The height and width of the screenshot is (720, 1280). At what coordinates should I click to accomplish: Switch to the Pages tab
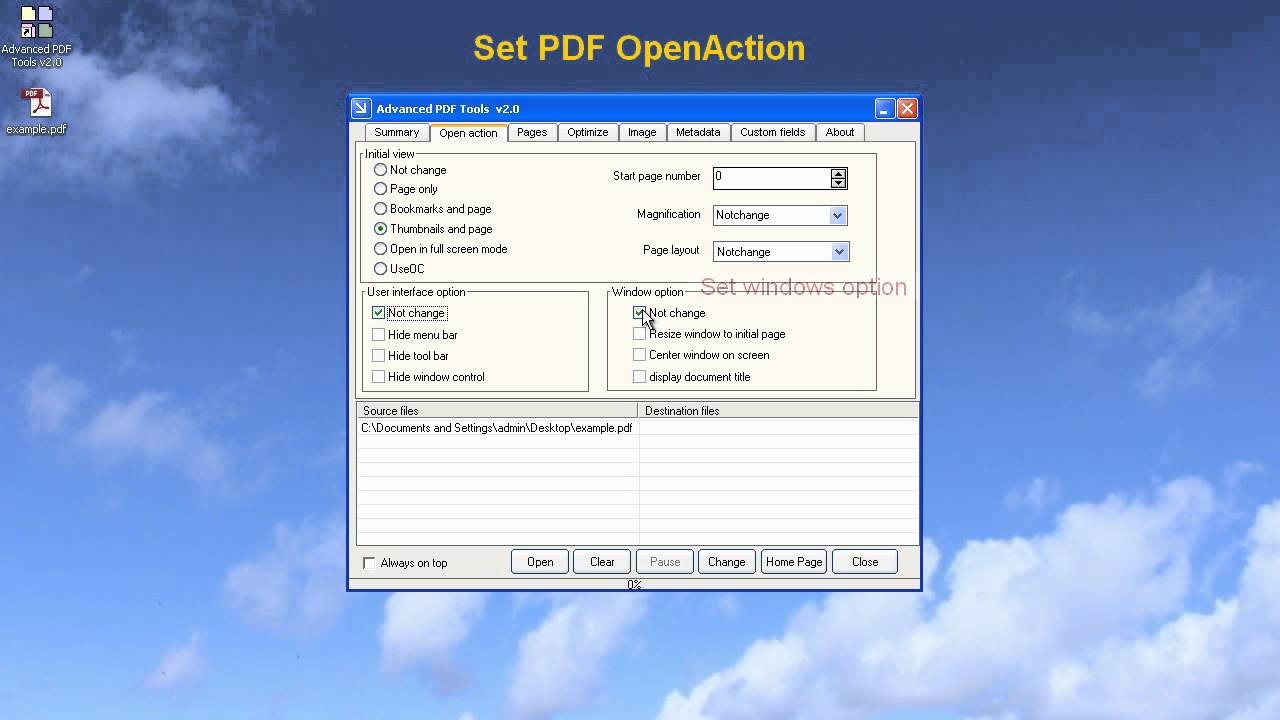pyautogui.click(x=532, y=132)
